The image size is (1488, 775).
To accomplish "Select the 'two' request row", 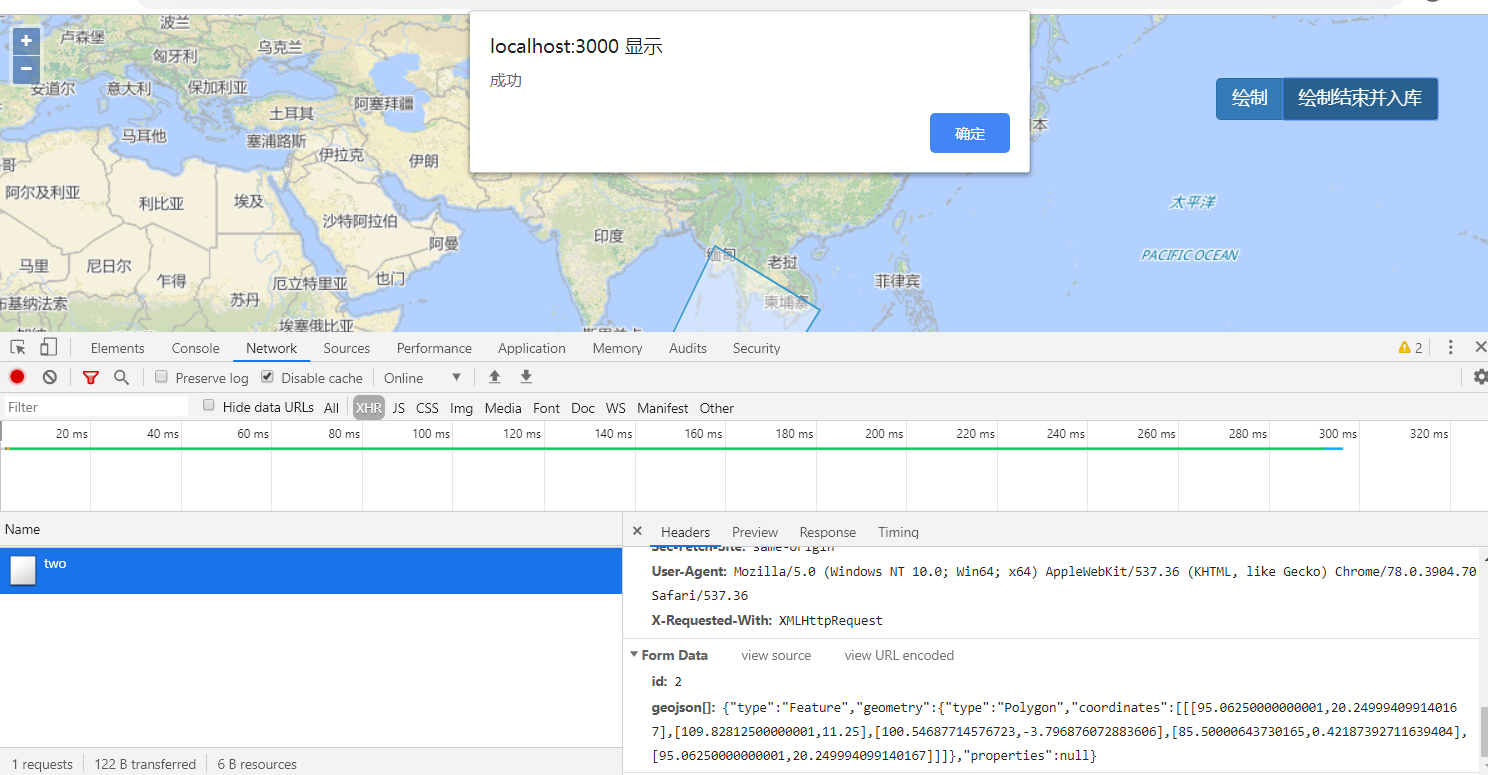I will point(311,570).
